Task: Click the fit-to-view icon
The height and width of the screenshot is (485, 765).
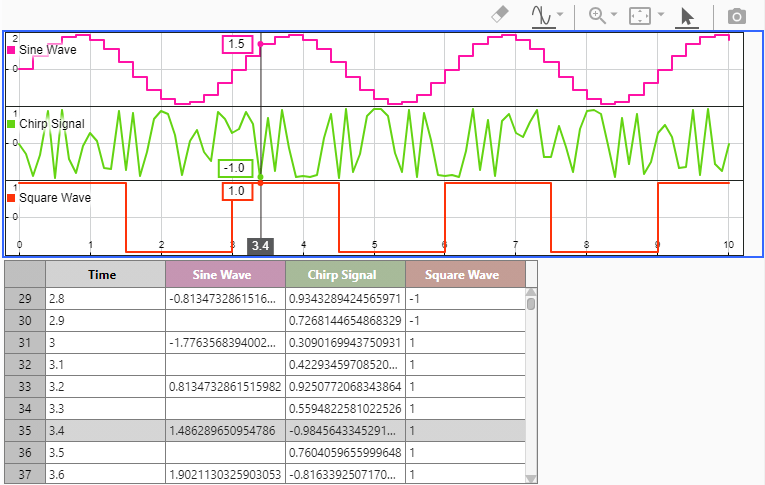Action: (641, 15)
